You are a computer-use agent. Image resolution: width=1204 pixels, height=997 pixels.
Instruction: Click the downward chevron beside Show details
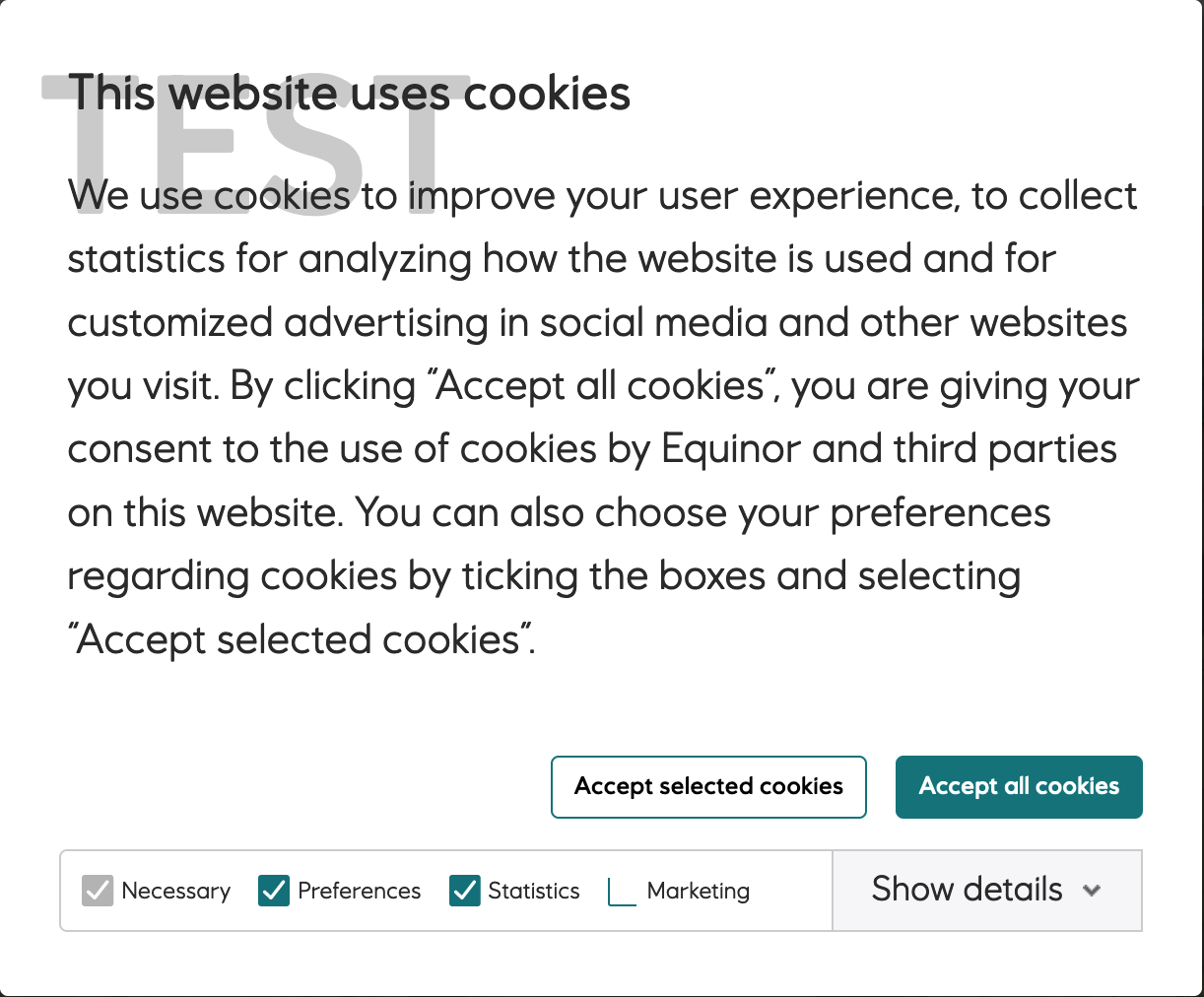[1092, 890]
